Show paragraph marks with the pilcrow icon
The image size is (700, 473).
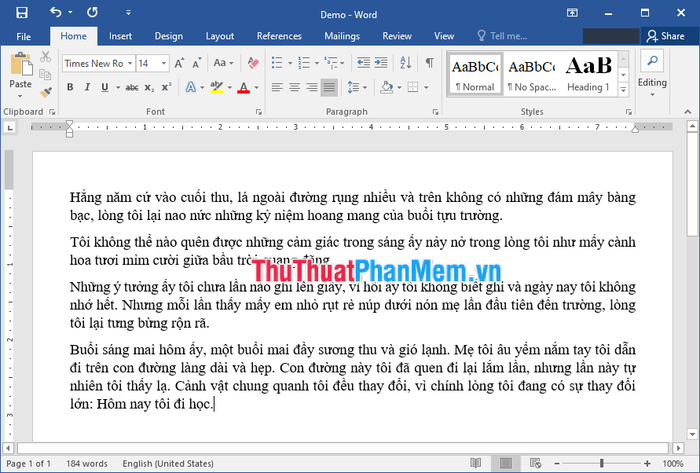pos(429,63)
